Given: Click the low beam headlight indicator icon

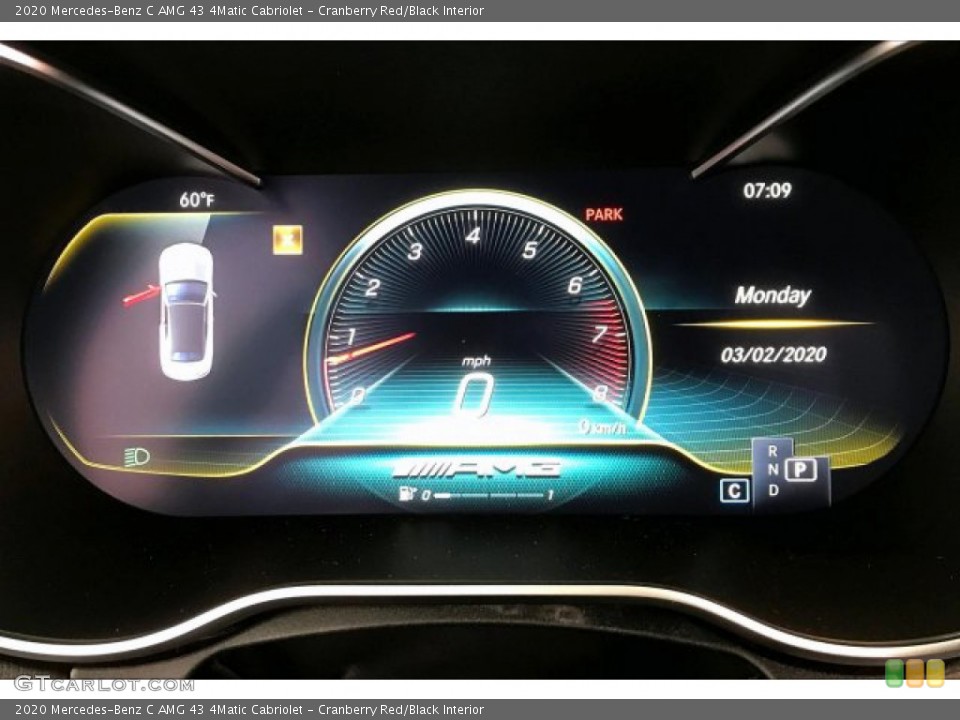Looking at the screenshot, I should coord(137,457).
